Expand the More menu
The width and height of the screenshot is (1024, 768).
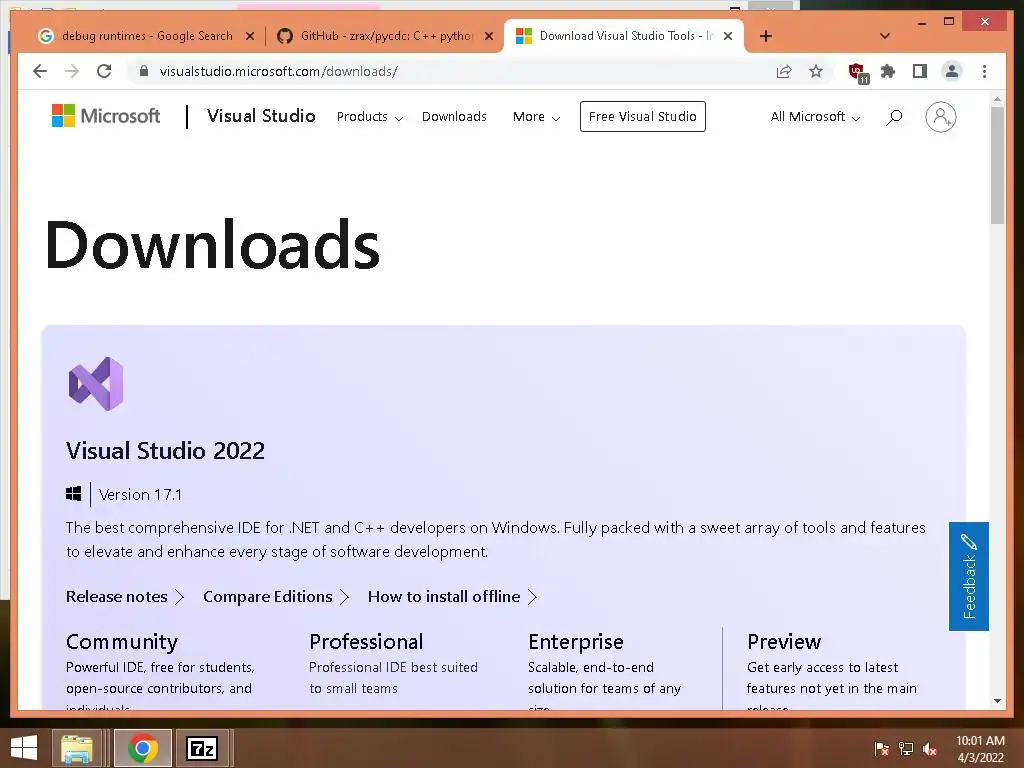(x=536, y=117)
